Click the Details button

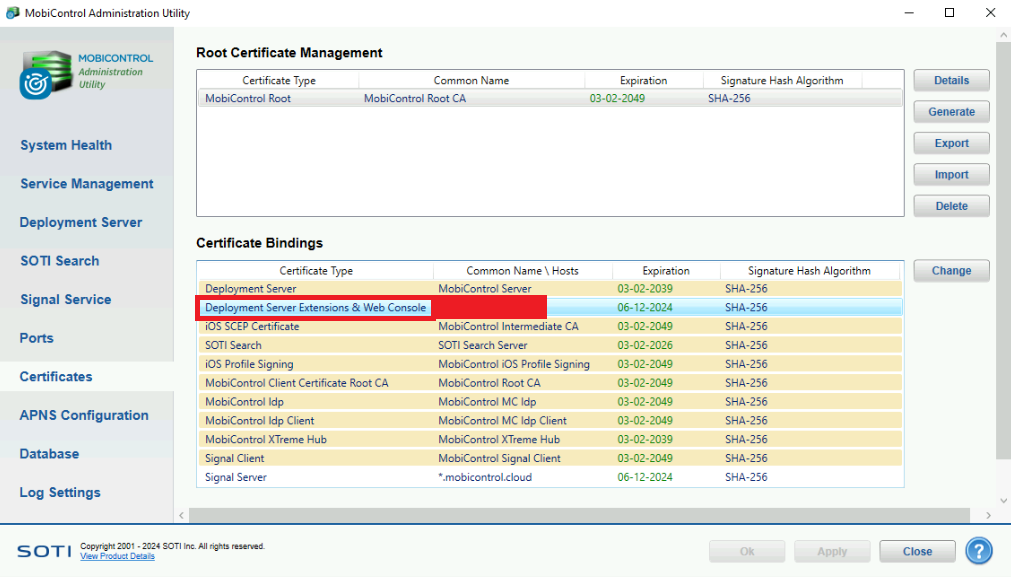point(951,81)
